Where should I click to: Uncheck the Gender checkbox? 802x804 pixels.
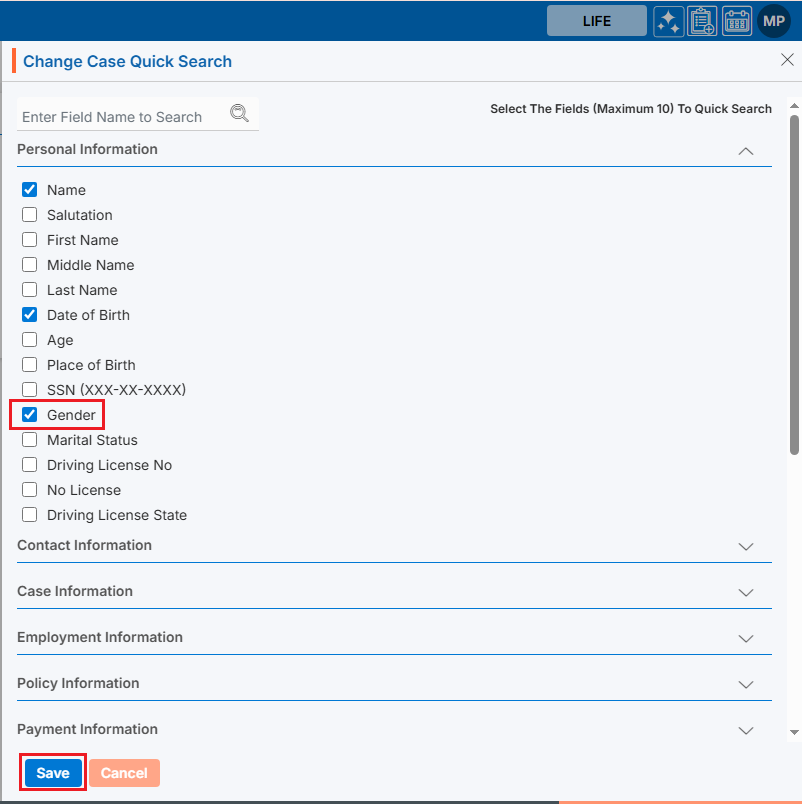[x=30, y=415]
